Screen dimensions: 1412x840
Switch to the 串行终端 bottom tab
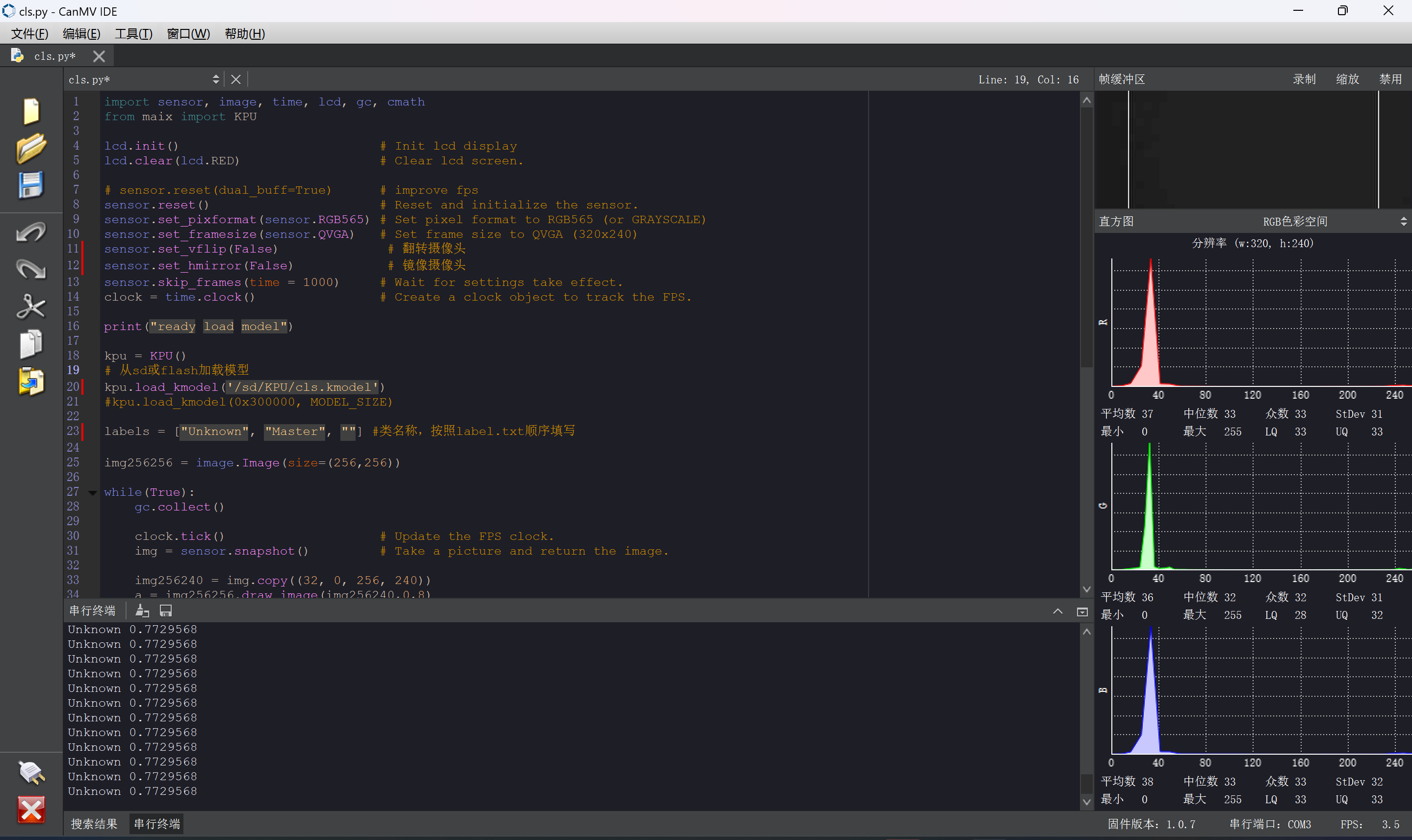click(157, 824)
